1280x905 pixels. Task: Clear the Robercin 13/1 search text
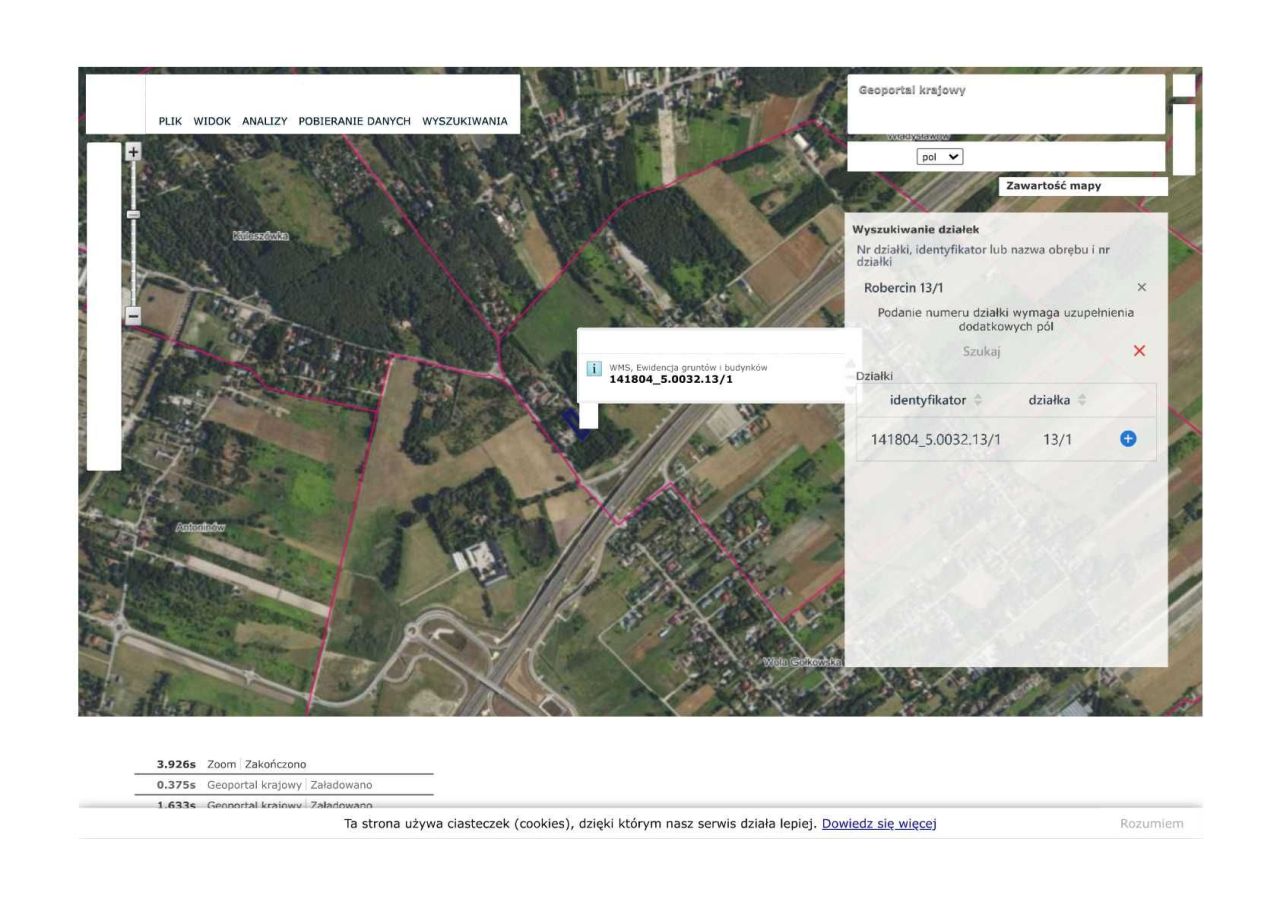1142,288
